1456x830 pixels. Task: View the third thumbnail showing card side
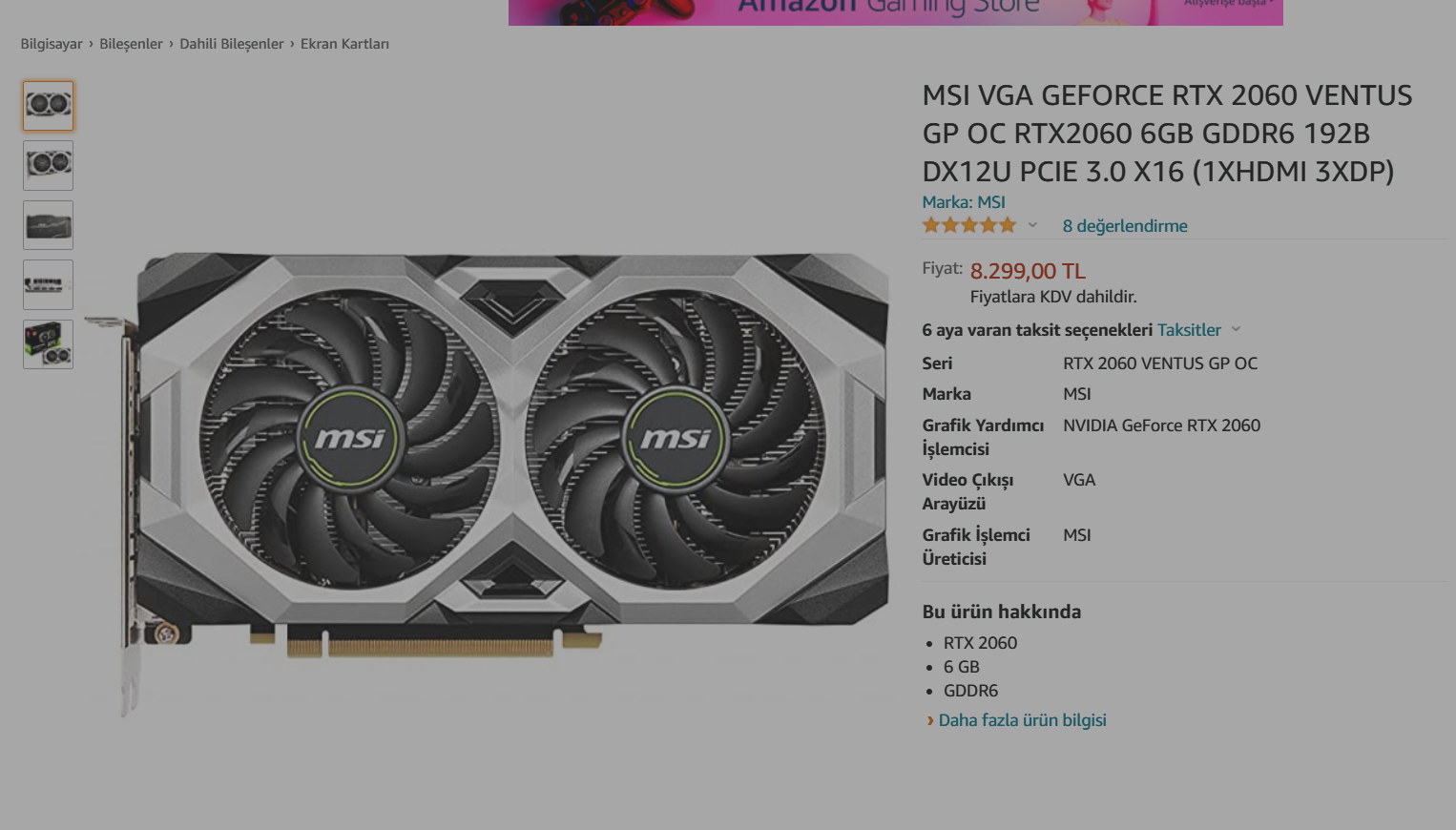pos(48,225)
